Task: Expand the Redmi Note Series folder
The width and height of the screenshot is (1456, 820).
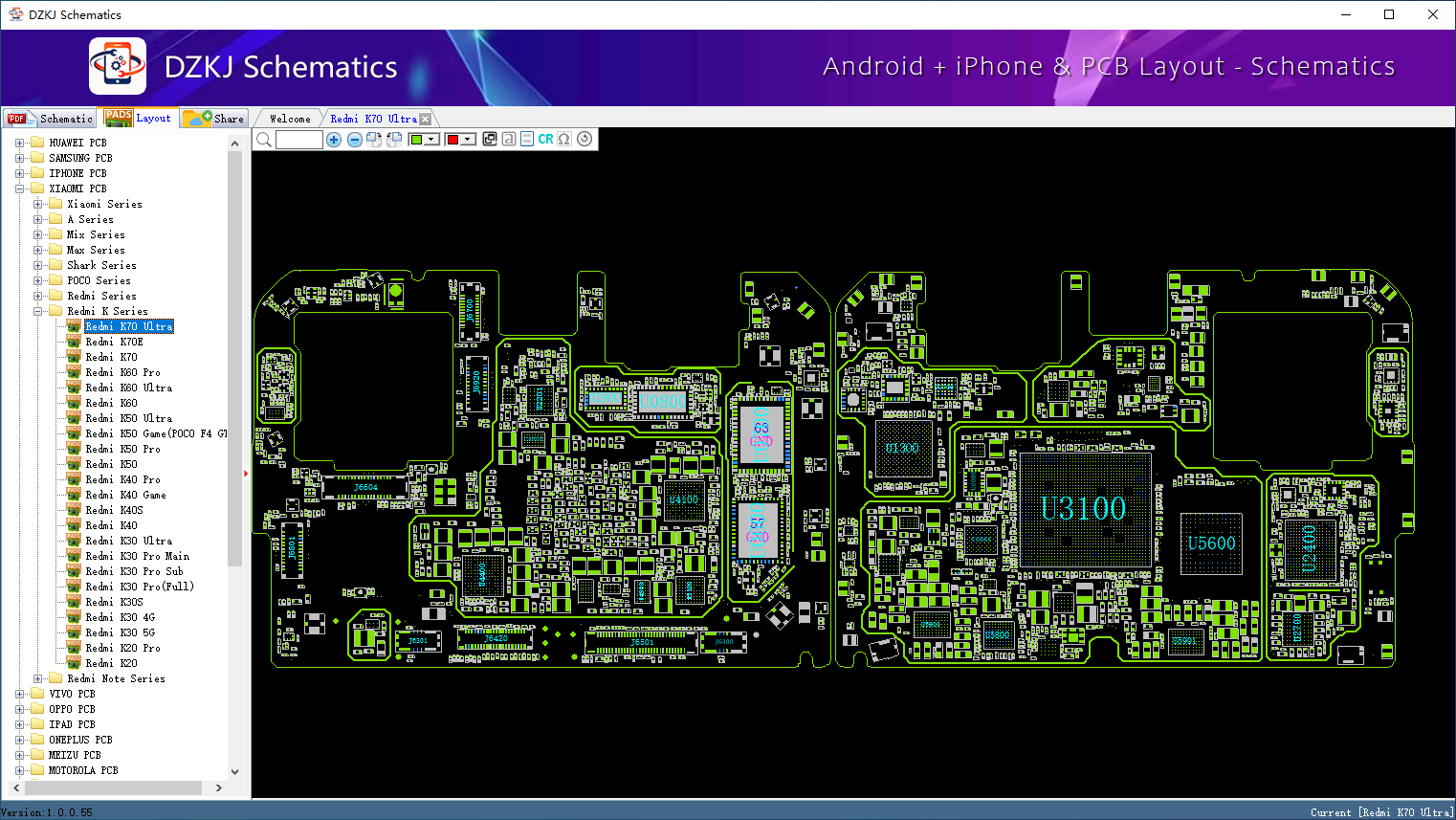Action: pyautogui.click(x=37, y=678)
